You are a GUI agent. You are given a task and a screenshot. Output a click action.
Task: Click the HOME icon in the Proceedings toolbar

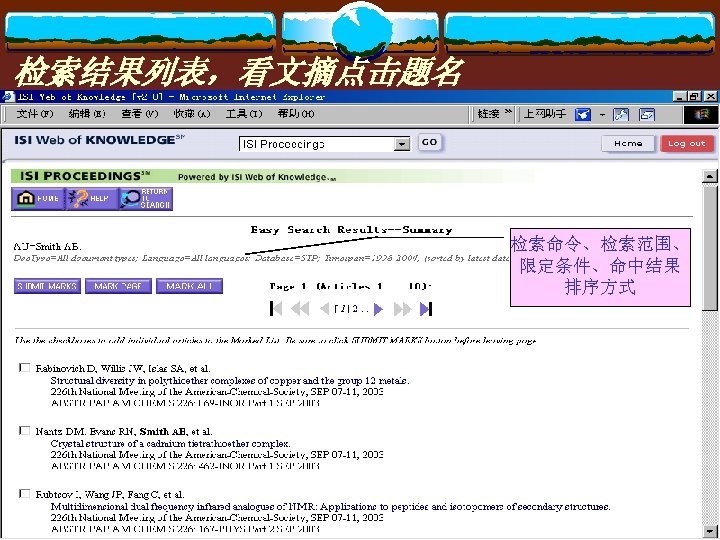pyautogui.click(x=38, y=199)
